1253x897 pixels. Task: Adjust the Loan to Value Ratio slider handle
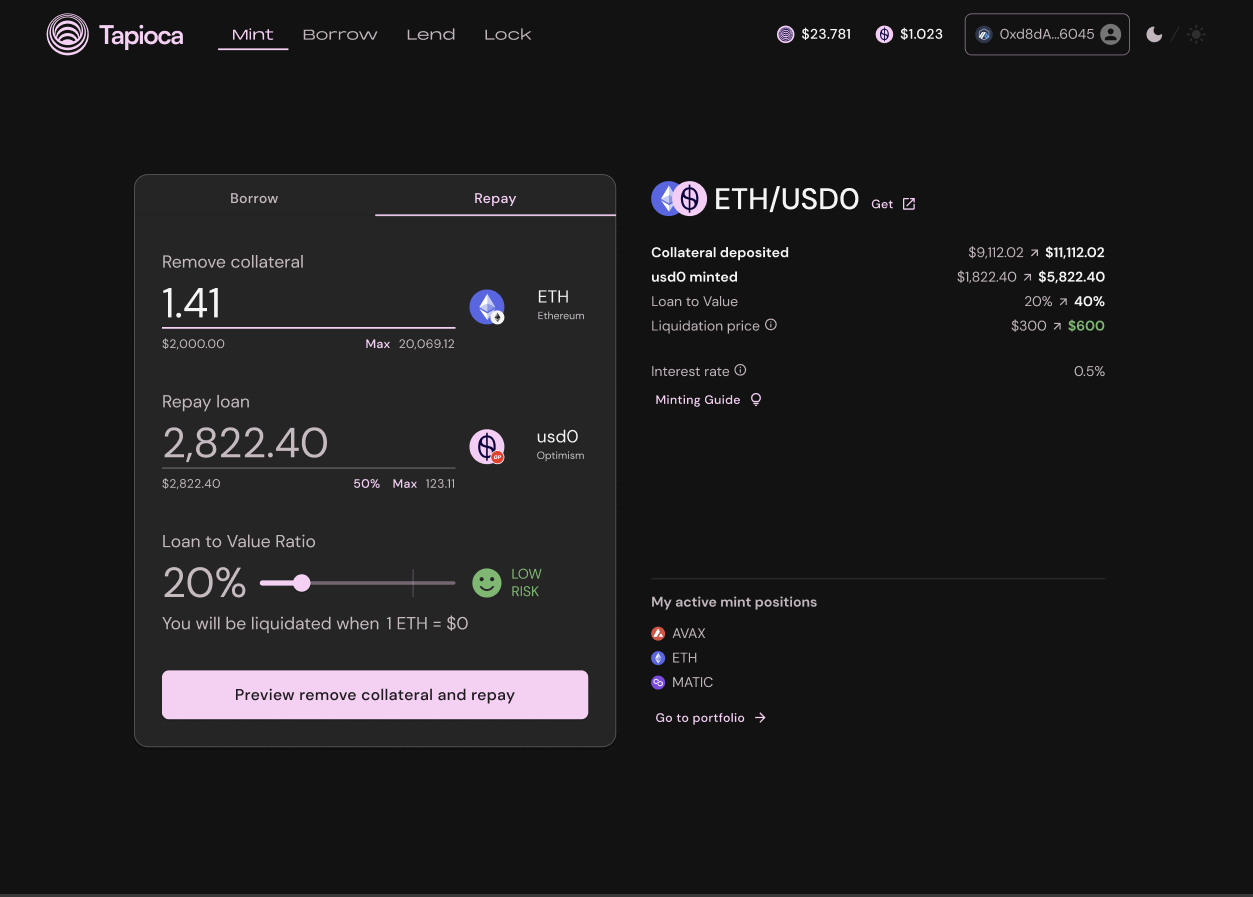[x=301, y=583]
